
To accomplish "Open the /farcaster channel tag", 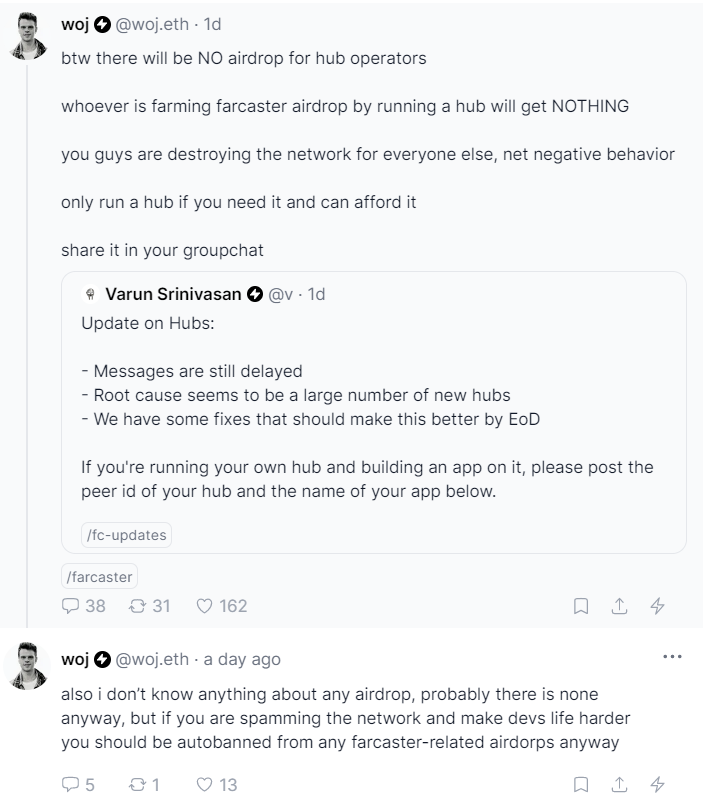I will [x=99, y=577].
